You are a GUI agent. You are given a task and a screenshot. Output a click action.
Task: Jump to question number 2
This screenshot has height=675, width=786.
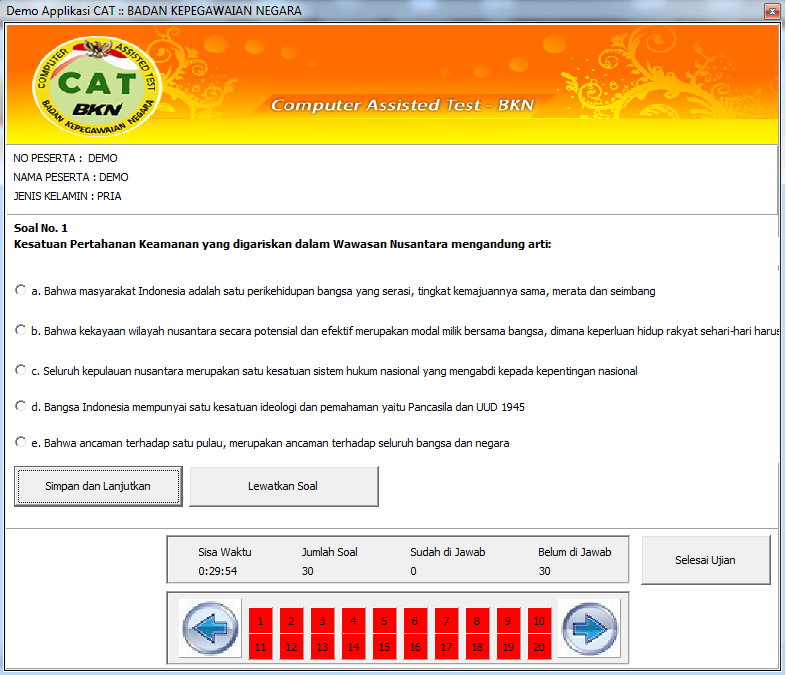[292, 621]
